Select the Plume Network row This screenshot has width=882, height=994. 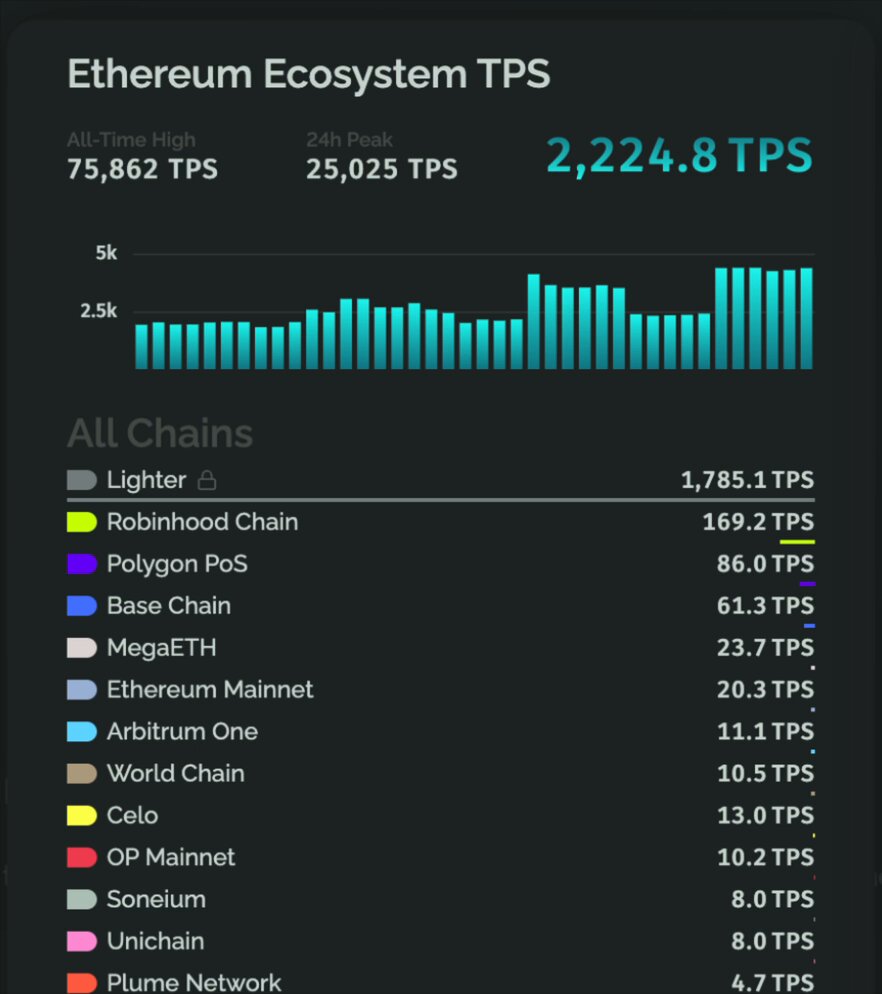(x=441, y=981)
